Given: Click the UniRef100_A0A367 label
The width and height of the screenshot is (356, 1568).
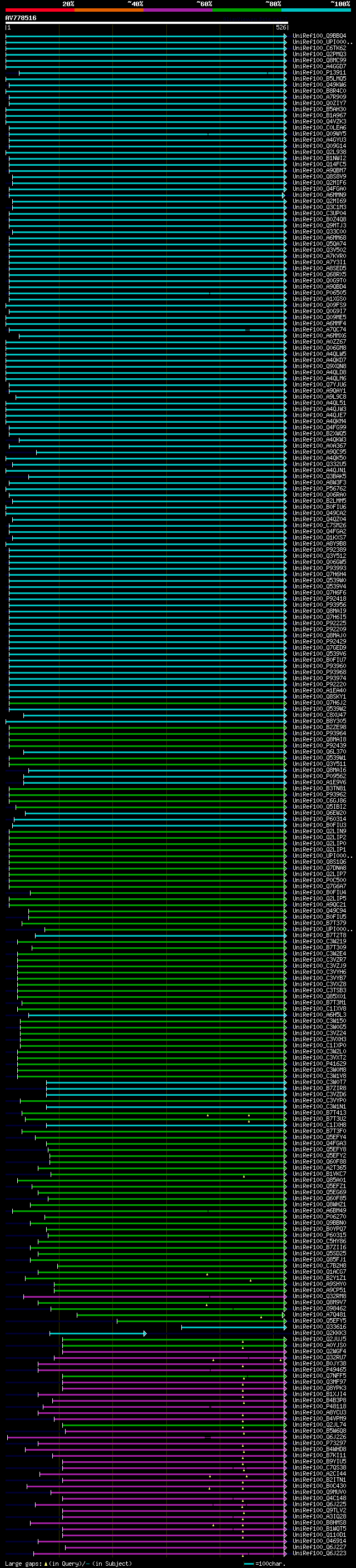Looking at the screenshot, I should (x=319, y=446).
